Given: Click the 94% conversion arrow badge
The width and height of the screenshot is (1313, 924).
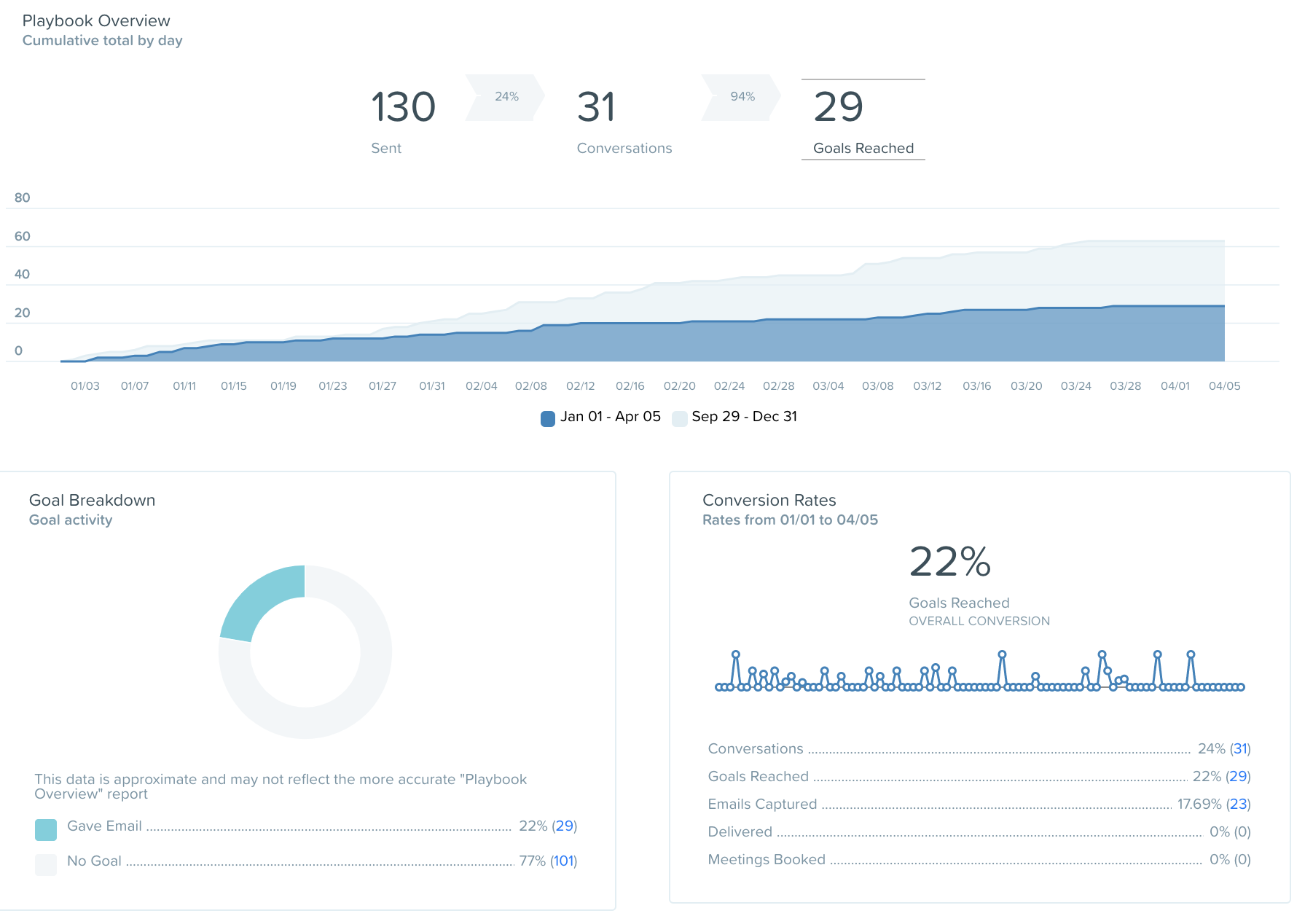Looking at the screenshot, I should pos(742,97).
